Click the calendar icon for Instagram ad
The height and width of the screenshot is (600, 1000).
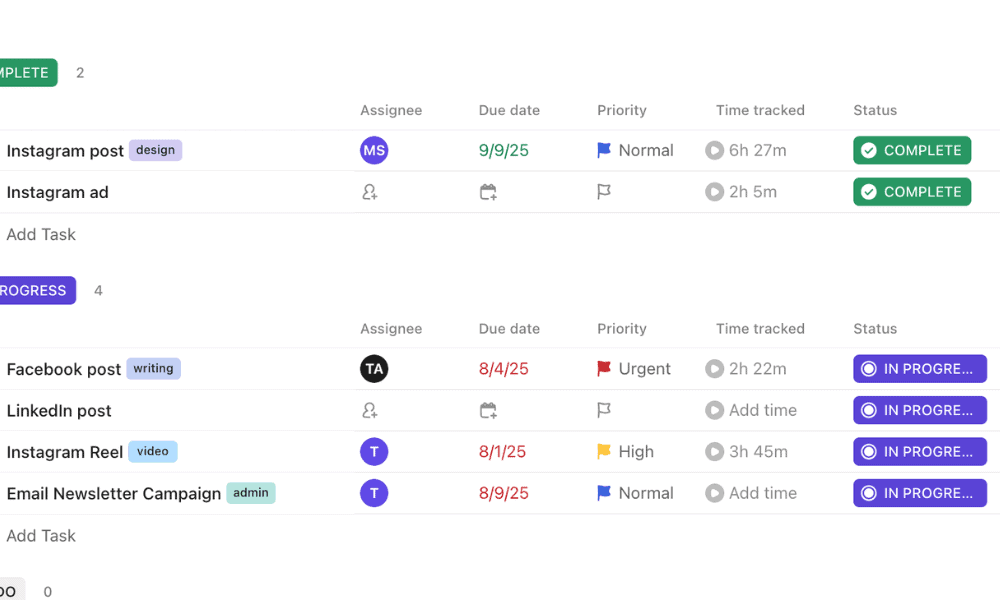(x=488, y=192)
